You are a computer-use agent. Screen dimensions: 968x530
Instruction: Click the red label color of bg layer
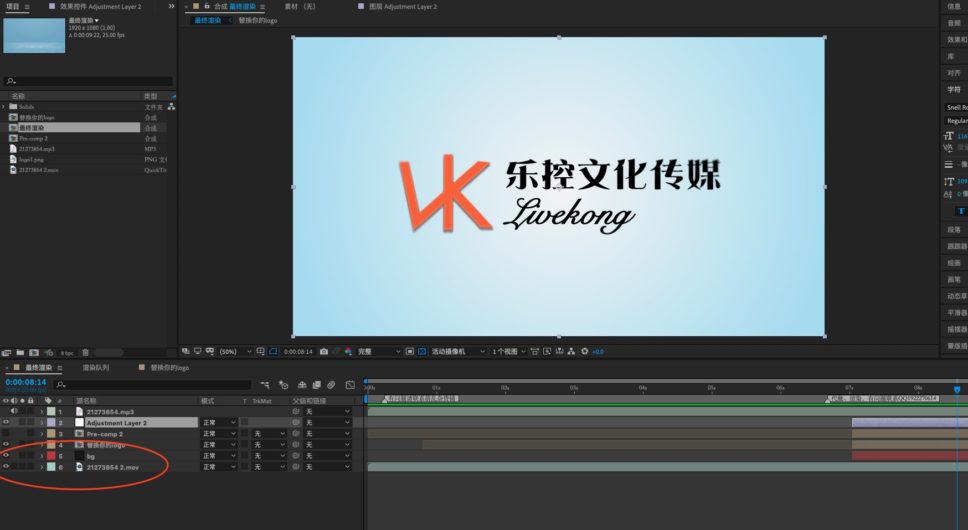coord(51,456)
